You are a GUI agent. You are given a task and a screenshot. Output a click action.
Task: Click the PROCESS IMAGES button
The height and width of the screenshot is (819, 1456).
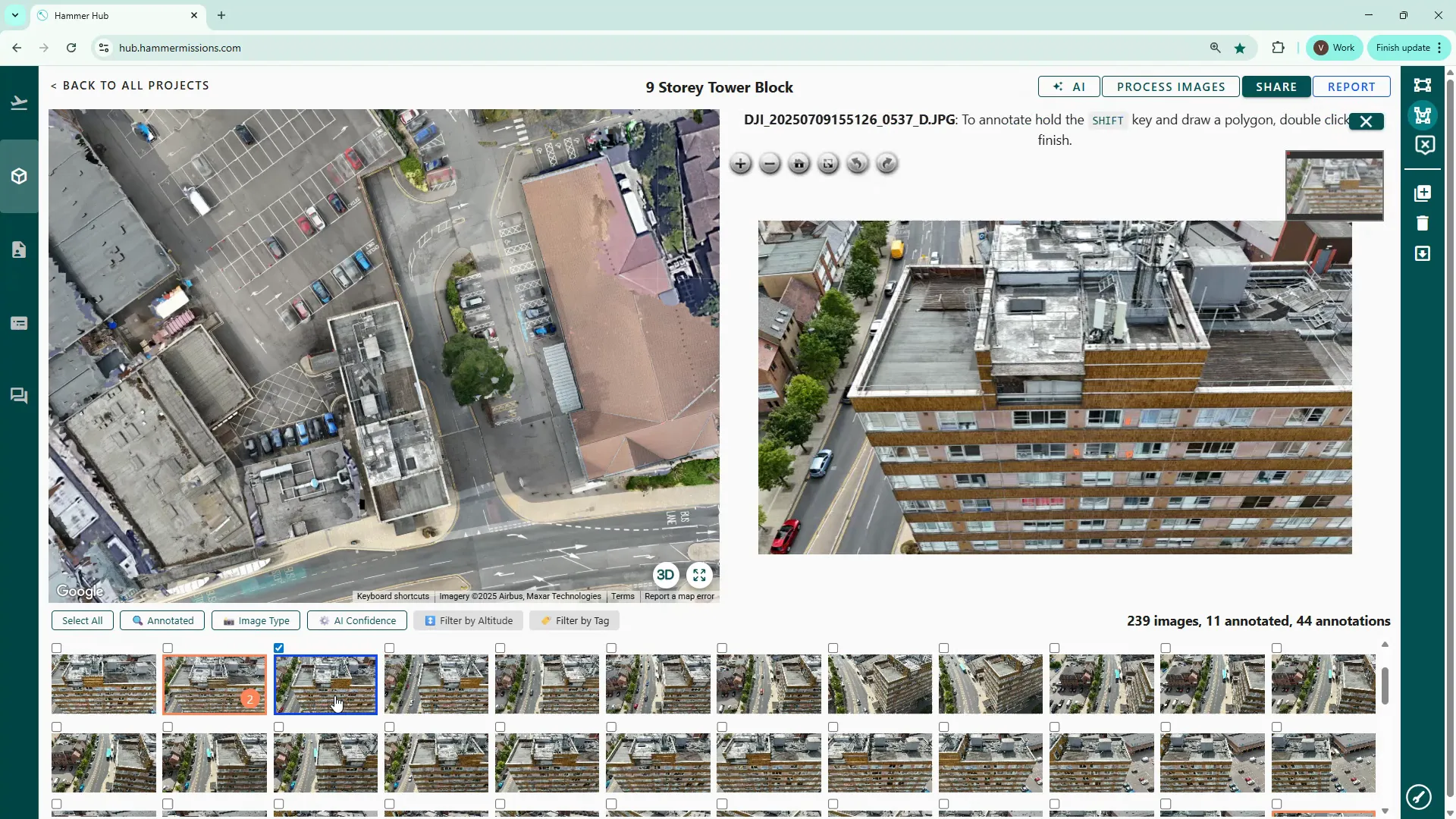click(x=1170, y=86)
